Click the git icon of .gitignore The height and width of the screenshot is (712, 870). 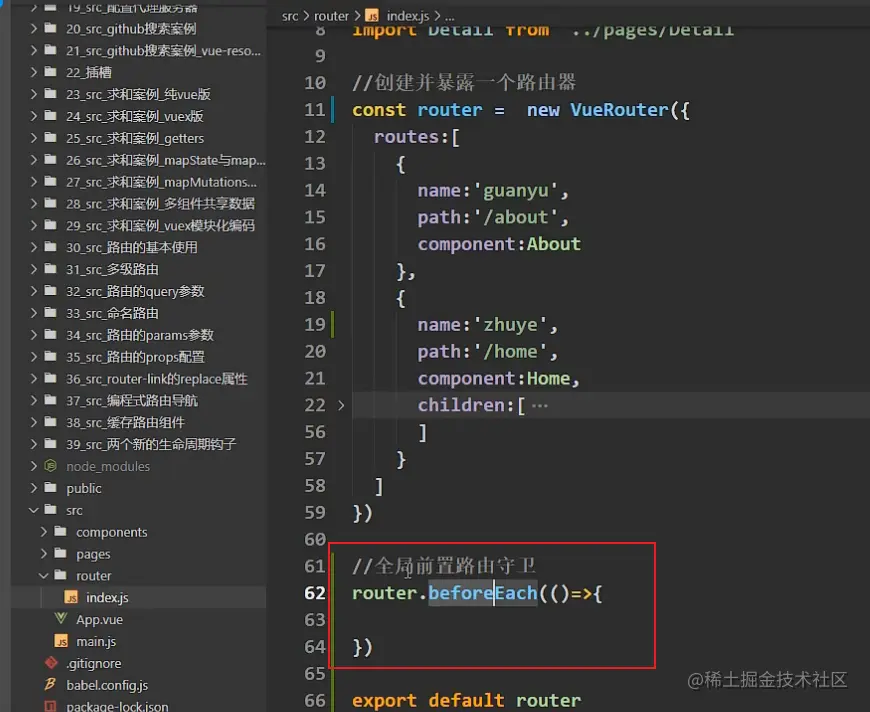(x=51, y=663)
